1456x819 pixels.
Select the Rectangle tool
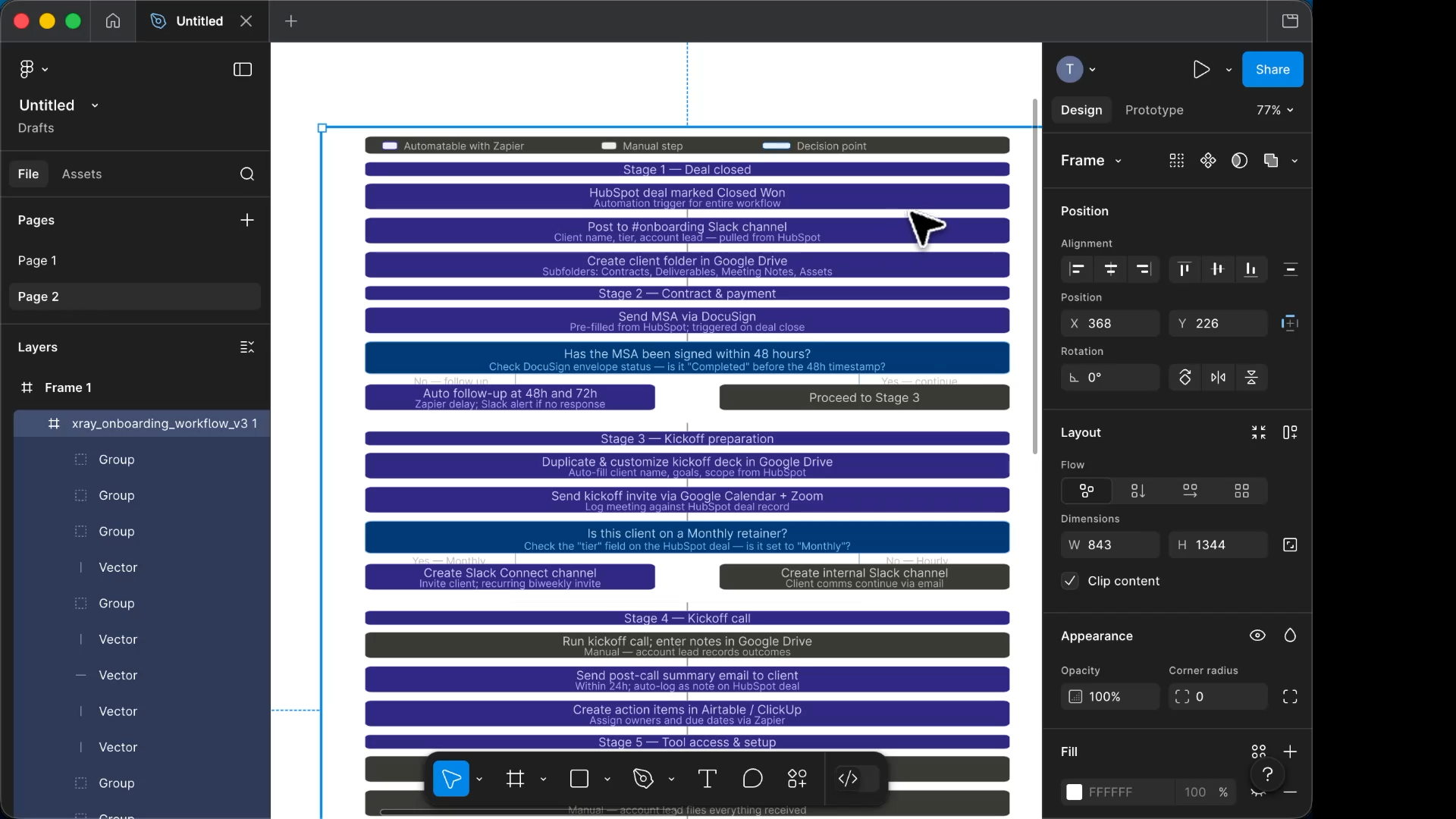tap(579, 779)
